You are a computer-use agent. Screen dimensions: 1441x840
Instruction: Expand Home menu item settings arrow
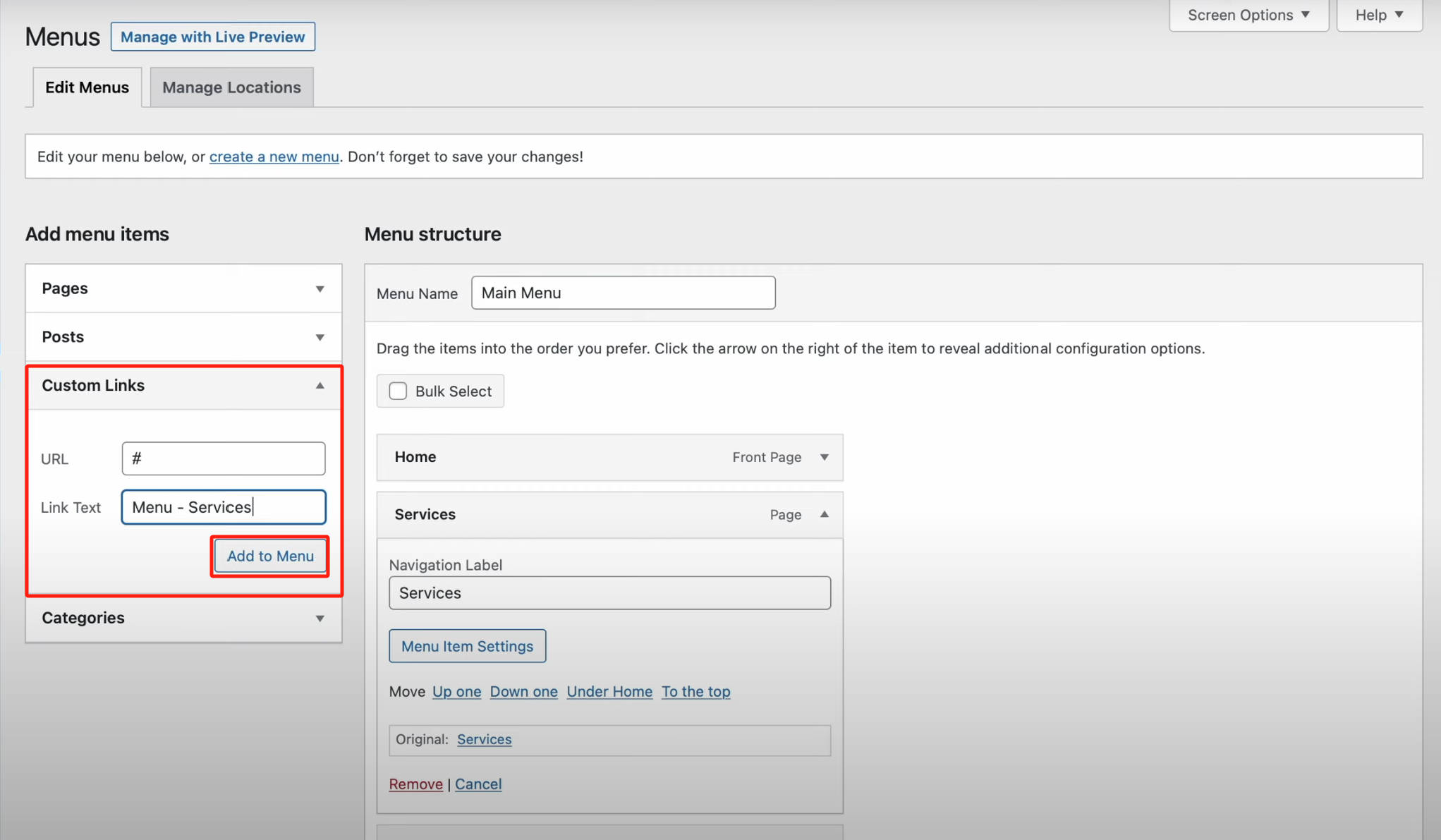pos(824,457)
